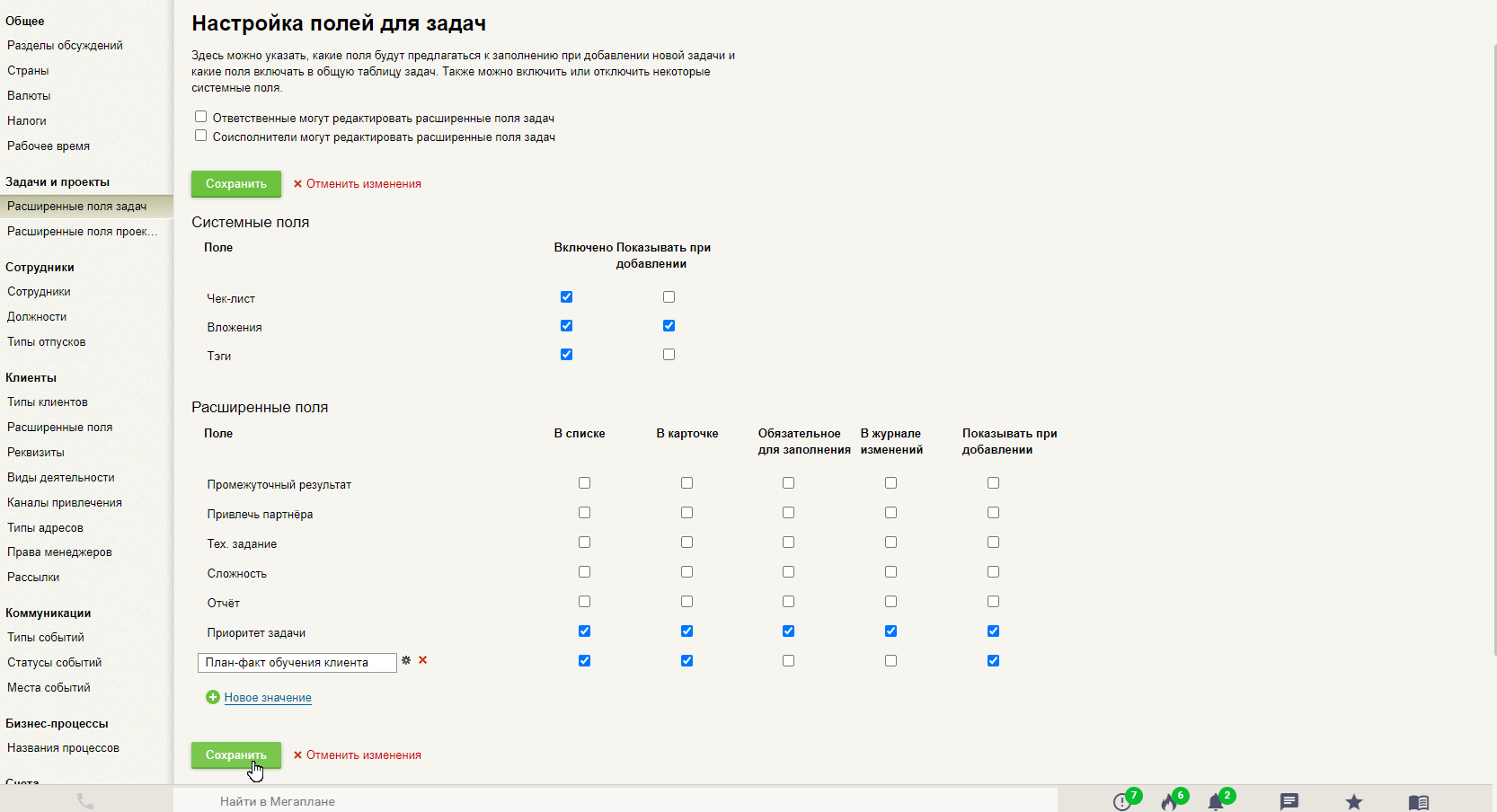Check В журнале изменений for Сложность

tap(891, 572)
